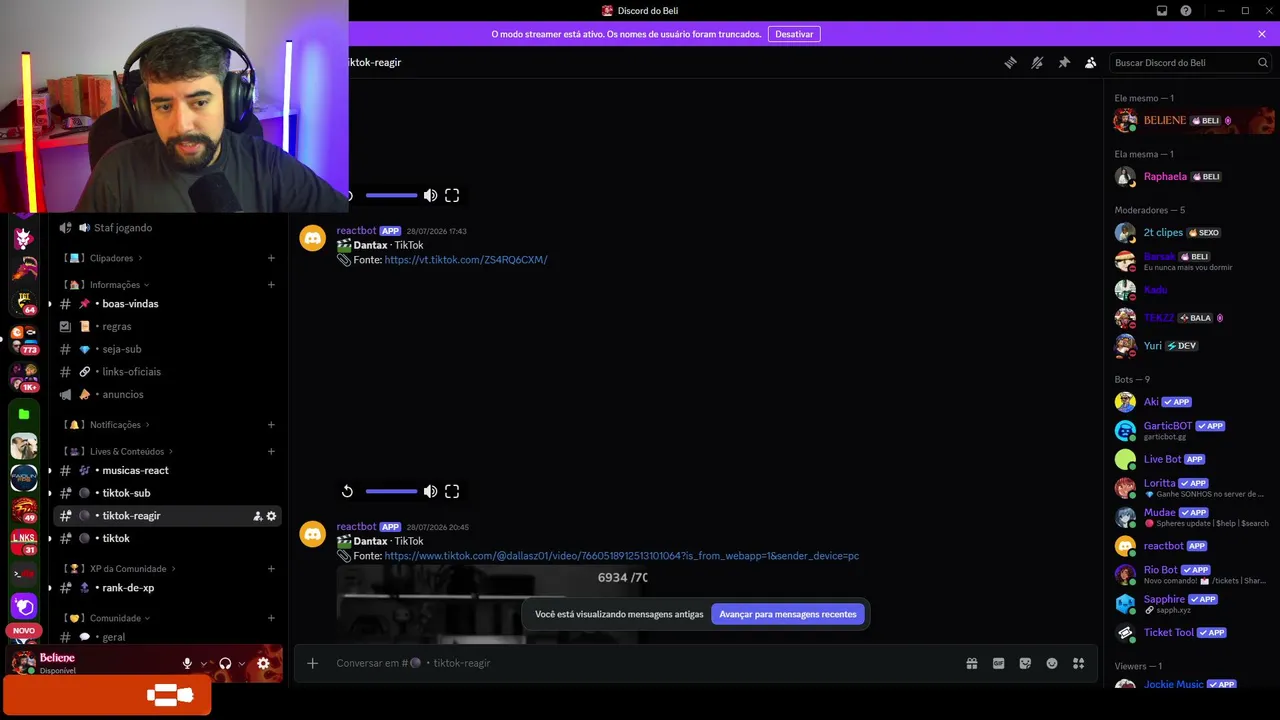Screen dimensions: 1280x720
Task: Open the green folder in server list
Action: [x=24, y=414]
